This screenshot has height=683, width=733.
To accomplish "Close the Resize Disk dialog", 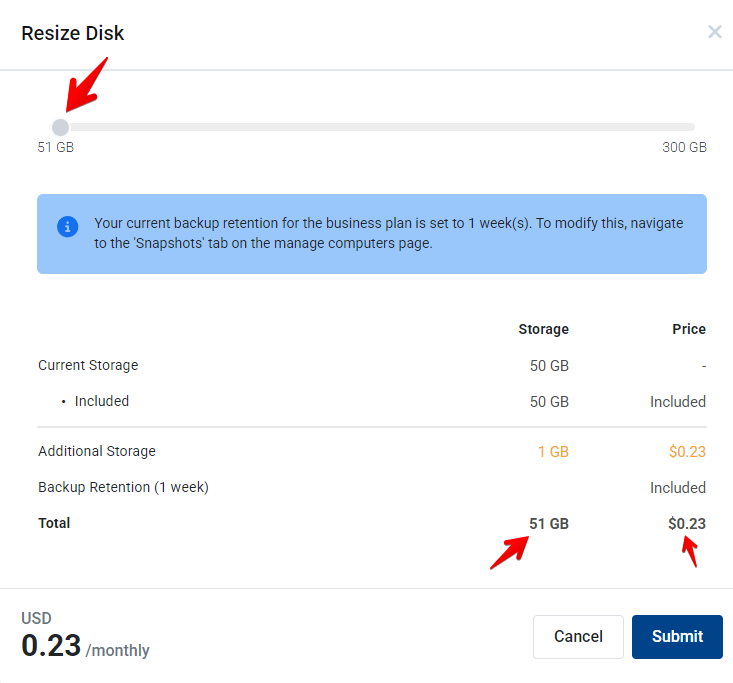I will pyautogui.click(x=714, y=32).
